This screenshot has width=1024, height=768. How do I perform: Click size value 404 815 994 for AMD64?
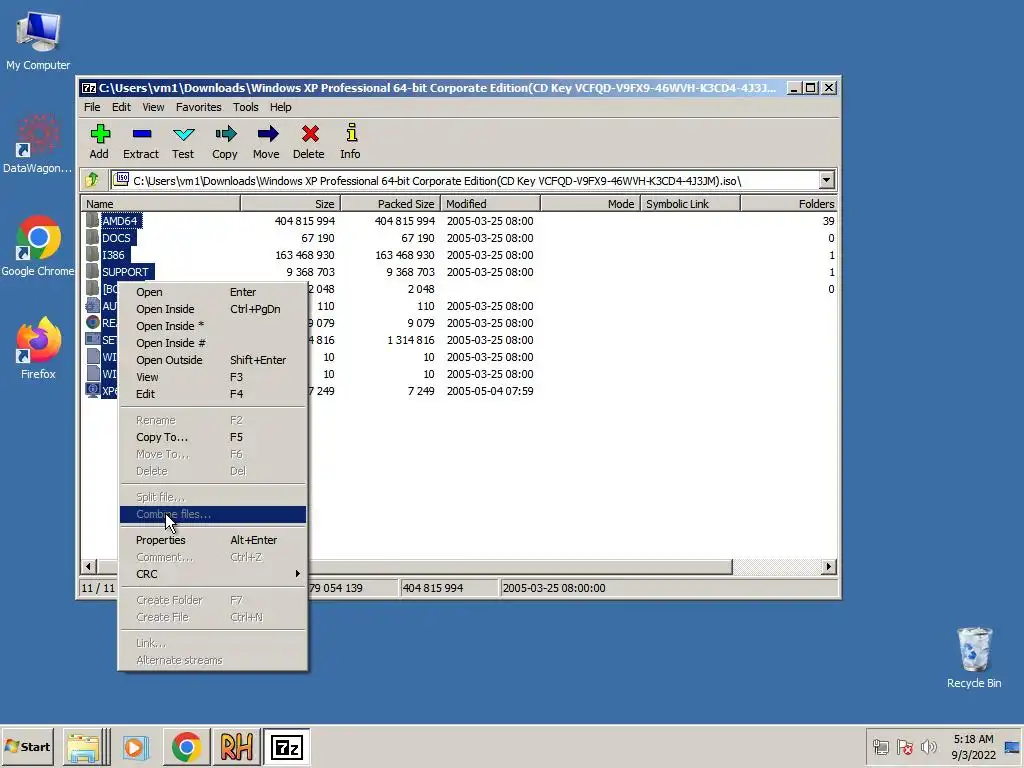coord(304,221)
